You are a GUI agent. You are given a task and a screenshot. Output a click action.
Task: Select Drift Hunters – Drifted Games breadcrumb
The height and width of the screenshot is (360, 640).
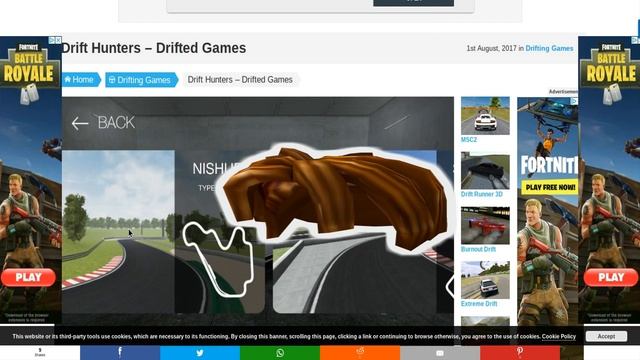pos(240,80)
